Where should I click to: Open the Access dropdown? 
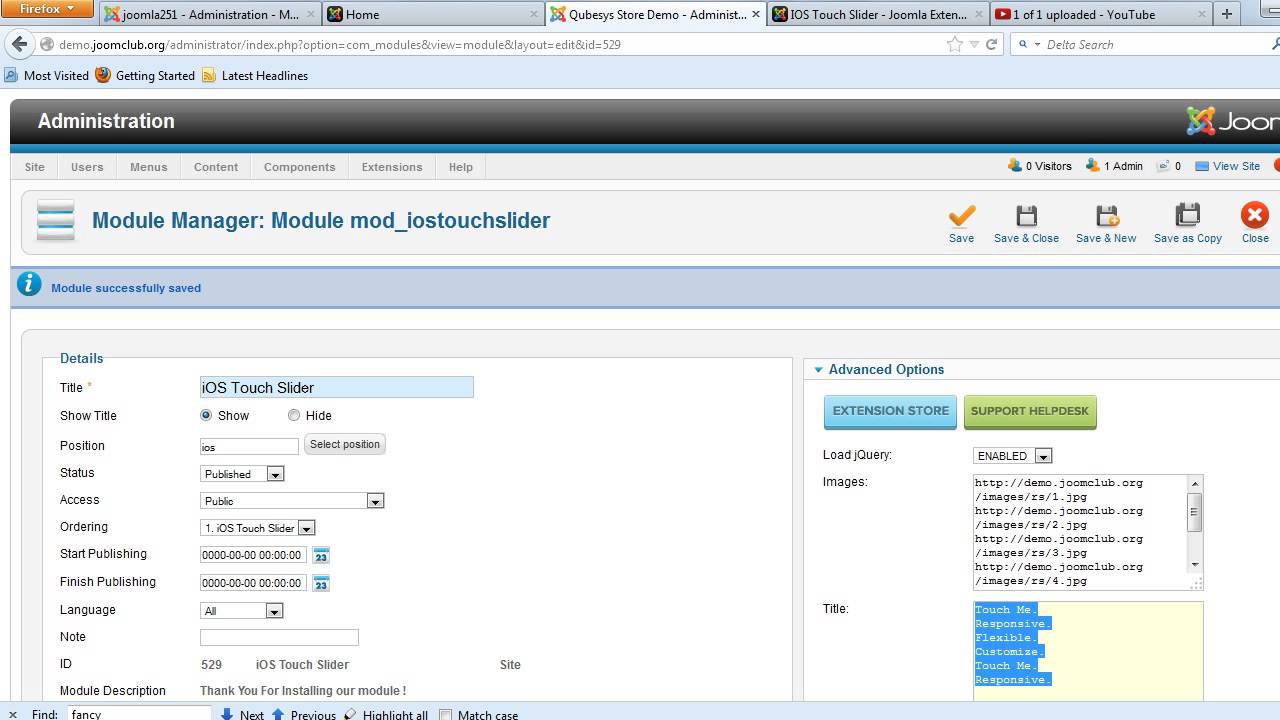point(292,501)
